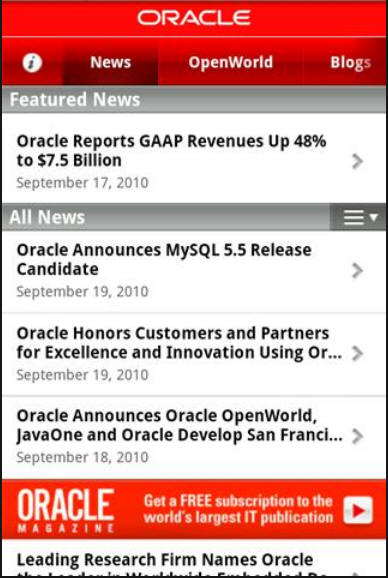Tap the chevron on the GAAP Revenues story

(357, 161)
